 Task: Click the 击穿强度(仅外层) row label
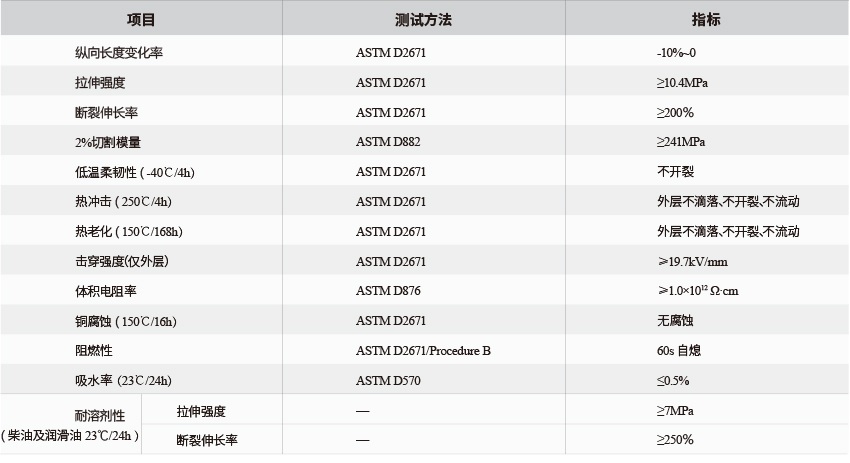(x=122, y=261)
